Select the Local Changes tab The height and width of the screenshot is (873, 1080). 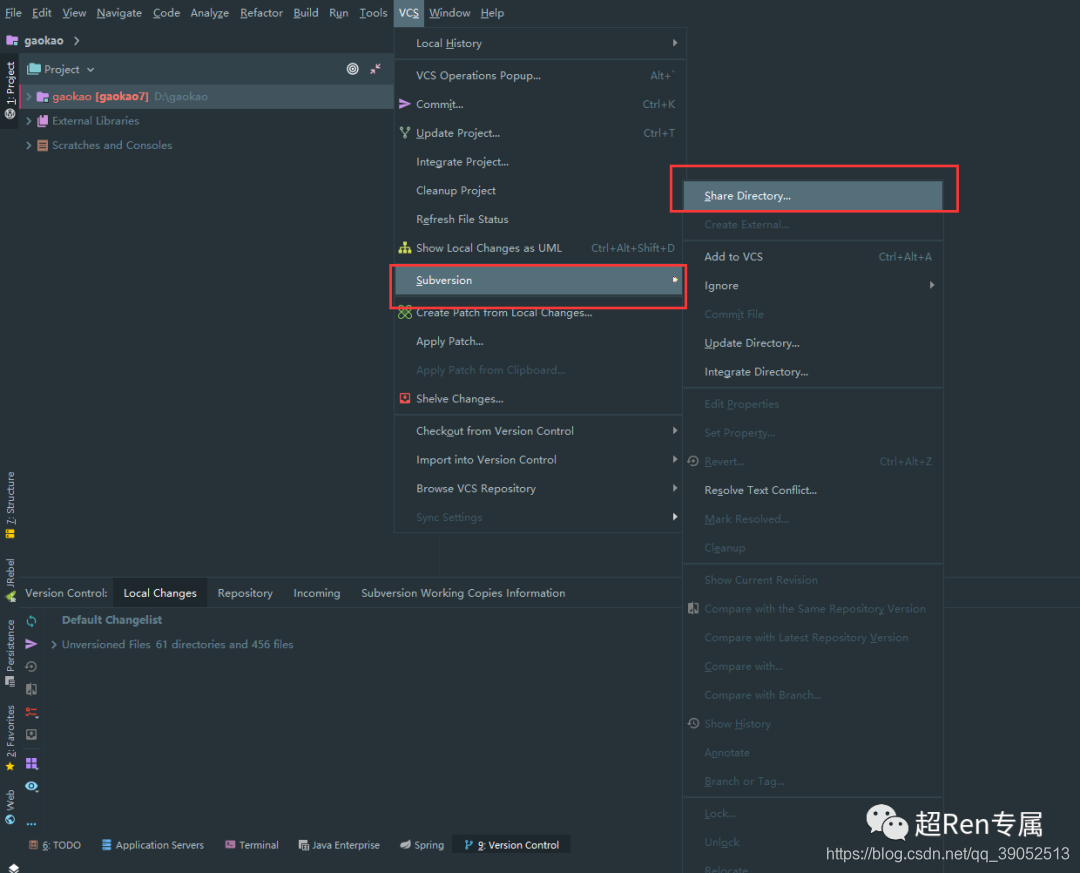coord(160,593)
